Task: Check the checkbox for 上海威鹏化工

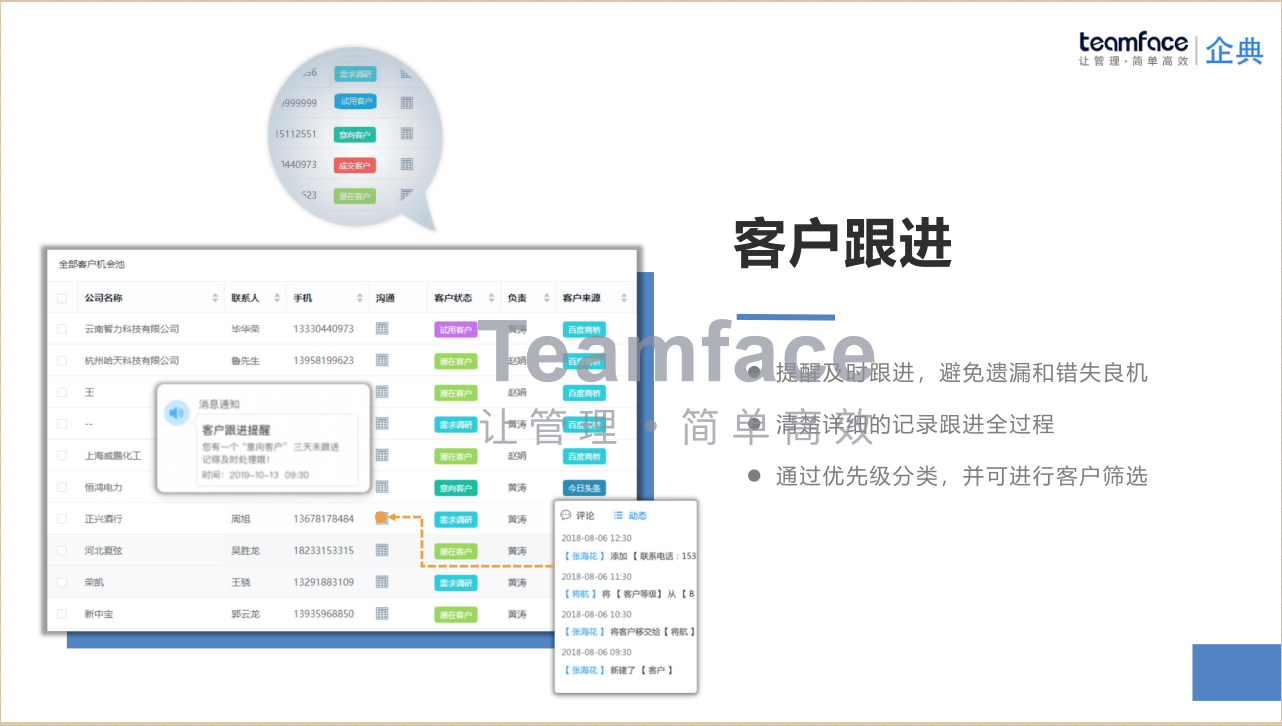Action: pyautogui.click(x=61, y=454)
